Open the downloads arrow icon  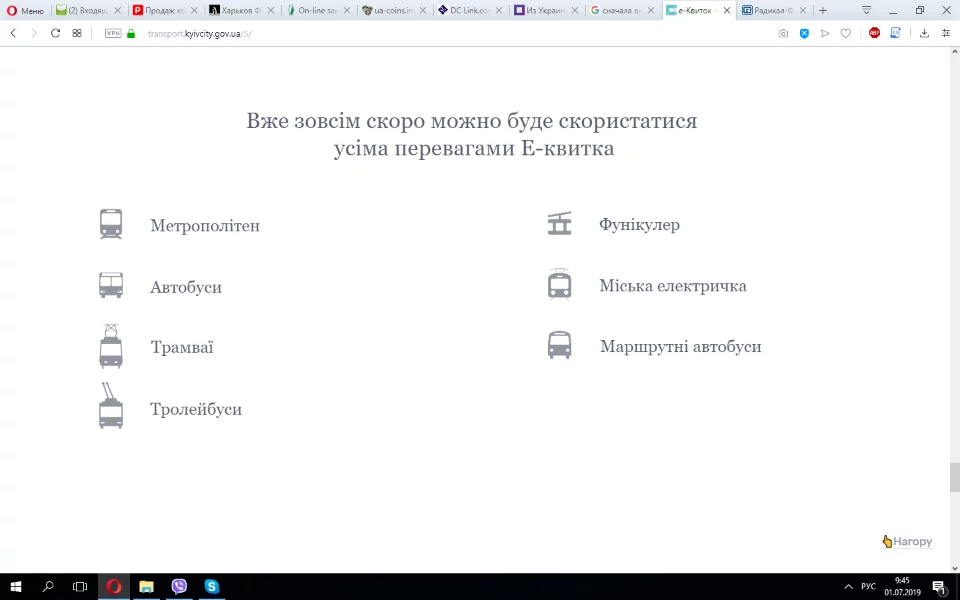[924, 34]
